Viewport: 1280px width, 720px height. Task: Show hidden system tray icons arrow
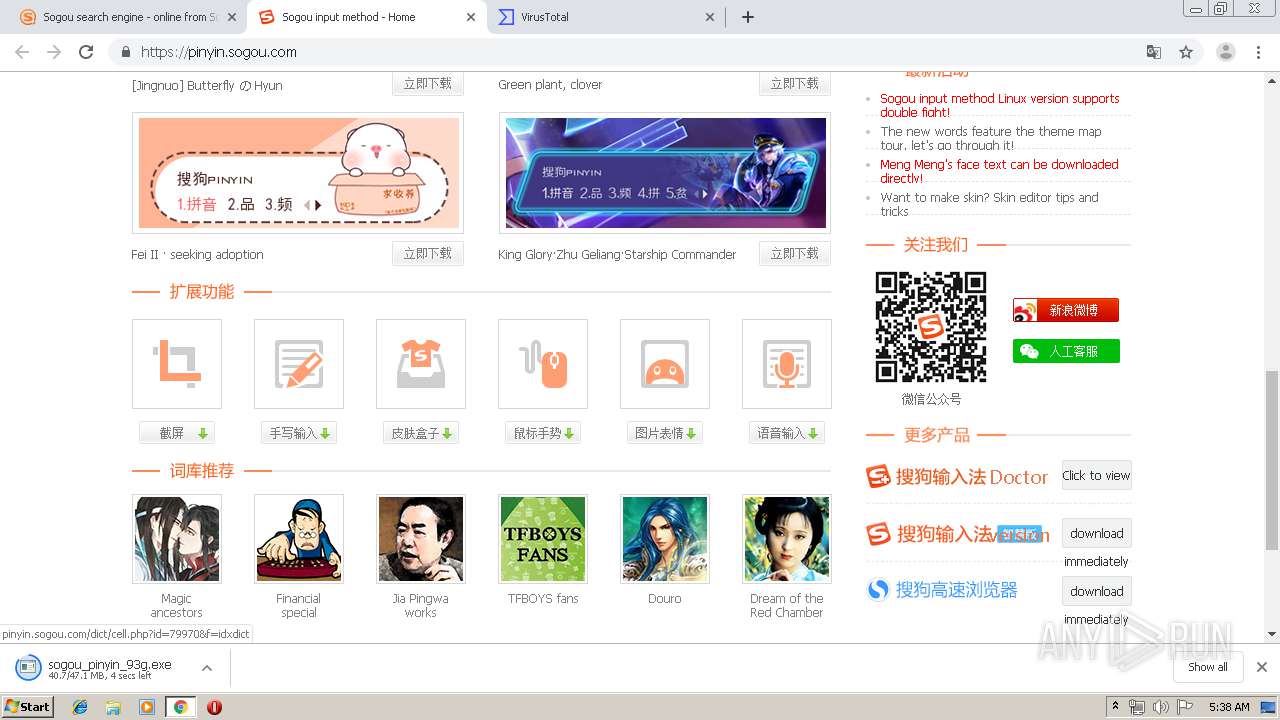1115,707
